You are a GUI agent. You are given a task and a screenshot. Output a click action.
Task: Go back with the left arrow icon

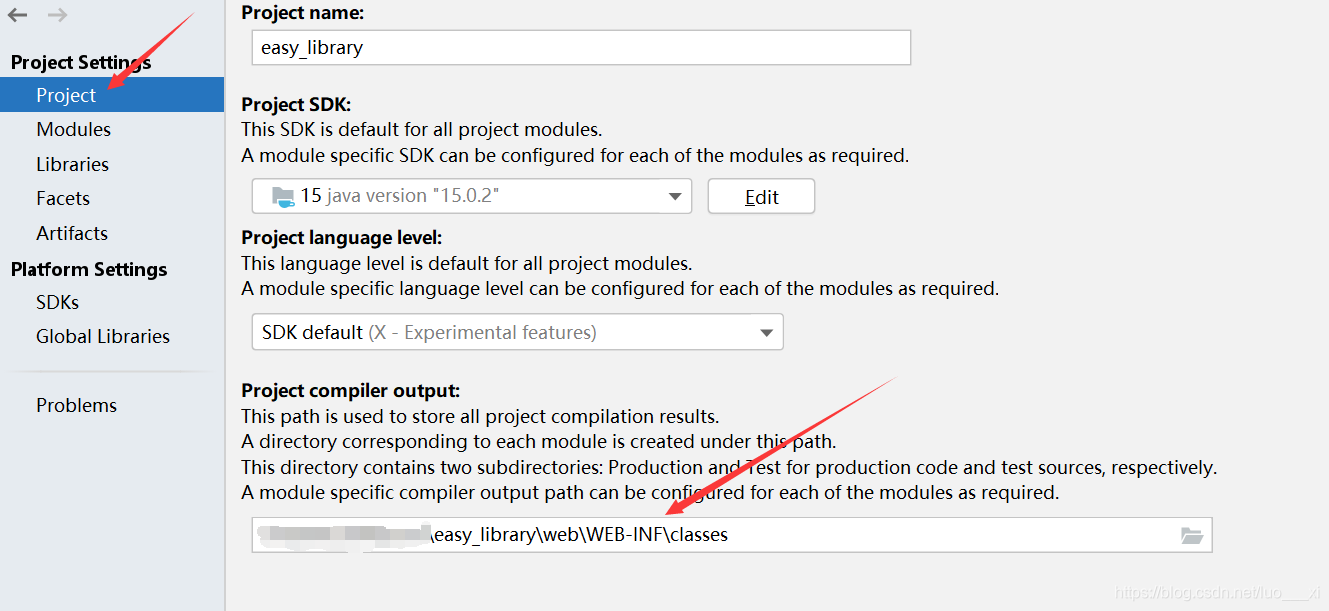pyautogui.click(x=17, y=15)
